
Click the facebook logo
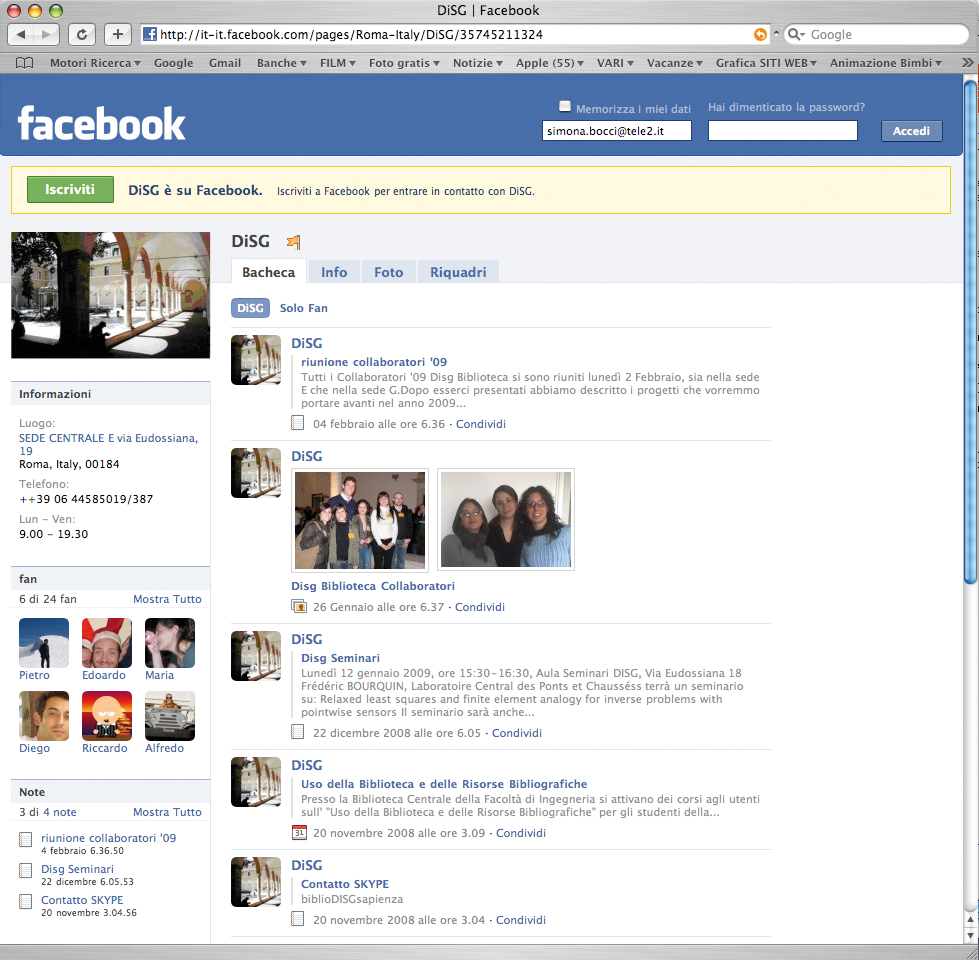click(102, 123)
